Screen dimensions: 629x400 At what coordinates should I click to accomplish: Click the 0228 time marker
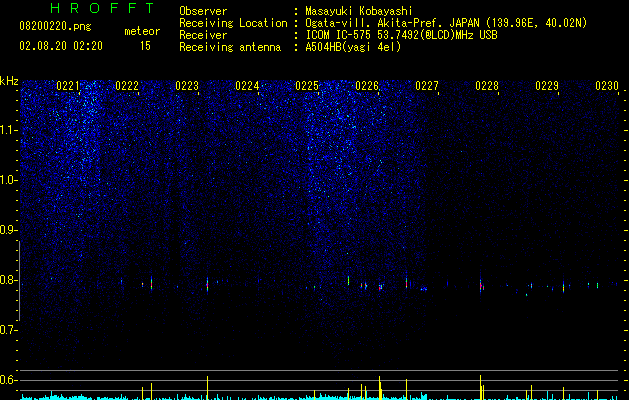click(487, 86)
